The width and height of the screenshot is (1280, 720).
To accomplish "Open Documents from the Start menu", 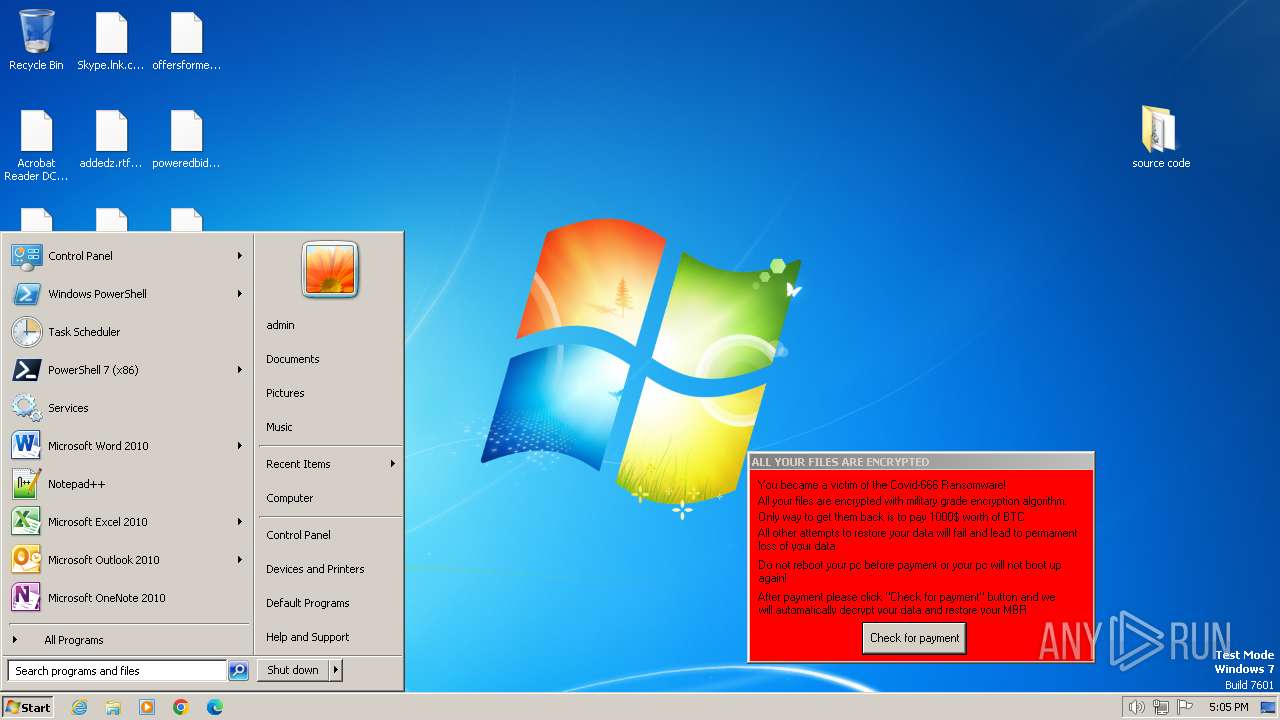I will coord(329,359).
